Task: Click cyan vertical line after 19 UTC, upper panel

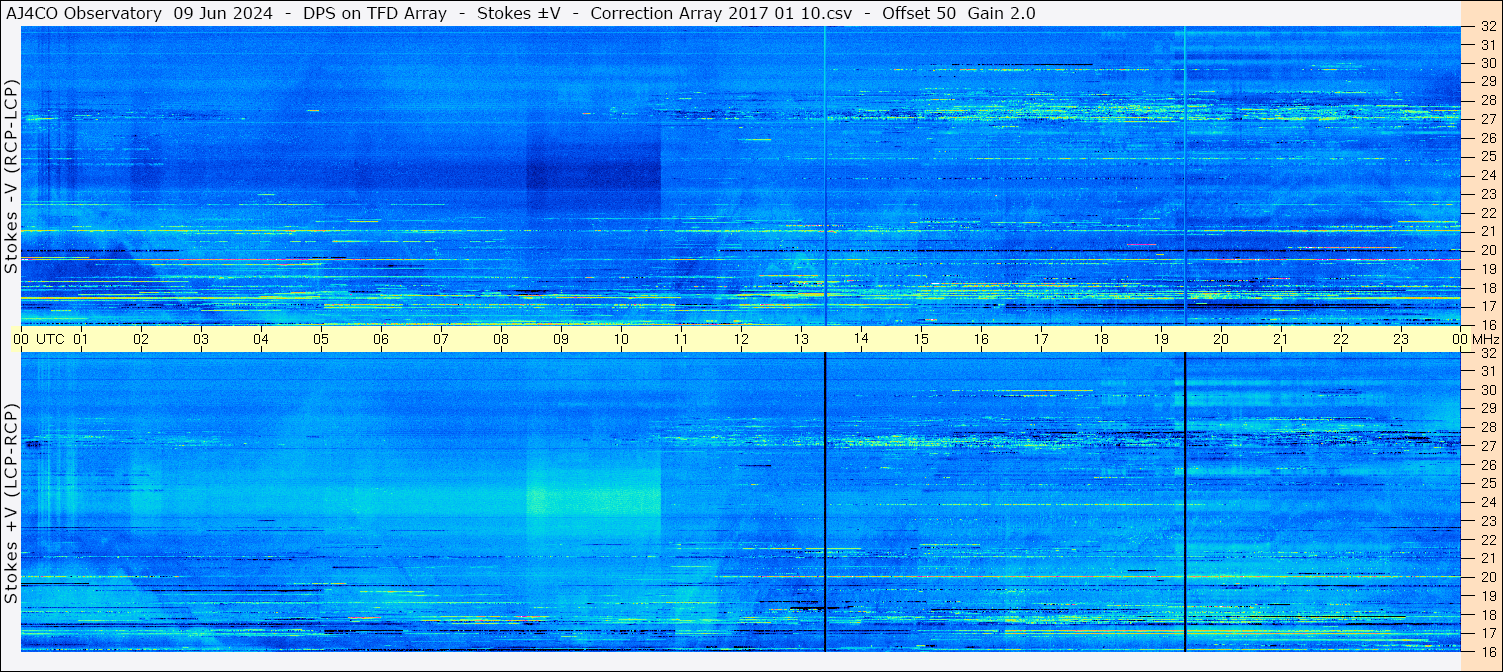Action: pos(1185,176)
